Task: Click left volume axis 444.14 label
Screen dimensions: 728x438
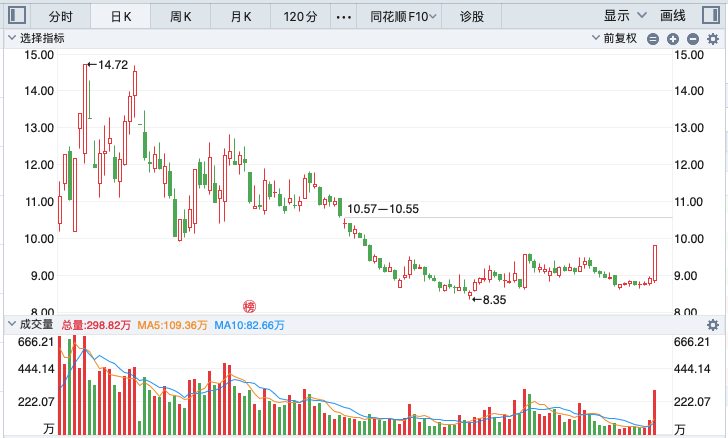Action: [x=36, y=369]
